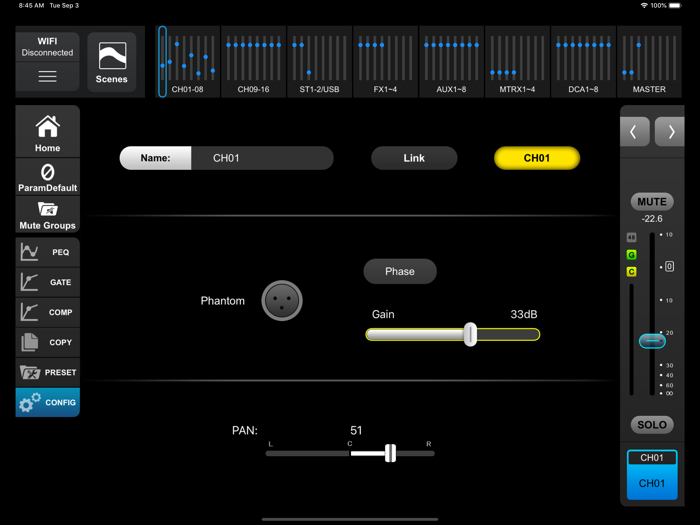Tap the WIFI Disconnected status
Screen dimensions: 700x525
pyautogui.click(x=47, y=47)
